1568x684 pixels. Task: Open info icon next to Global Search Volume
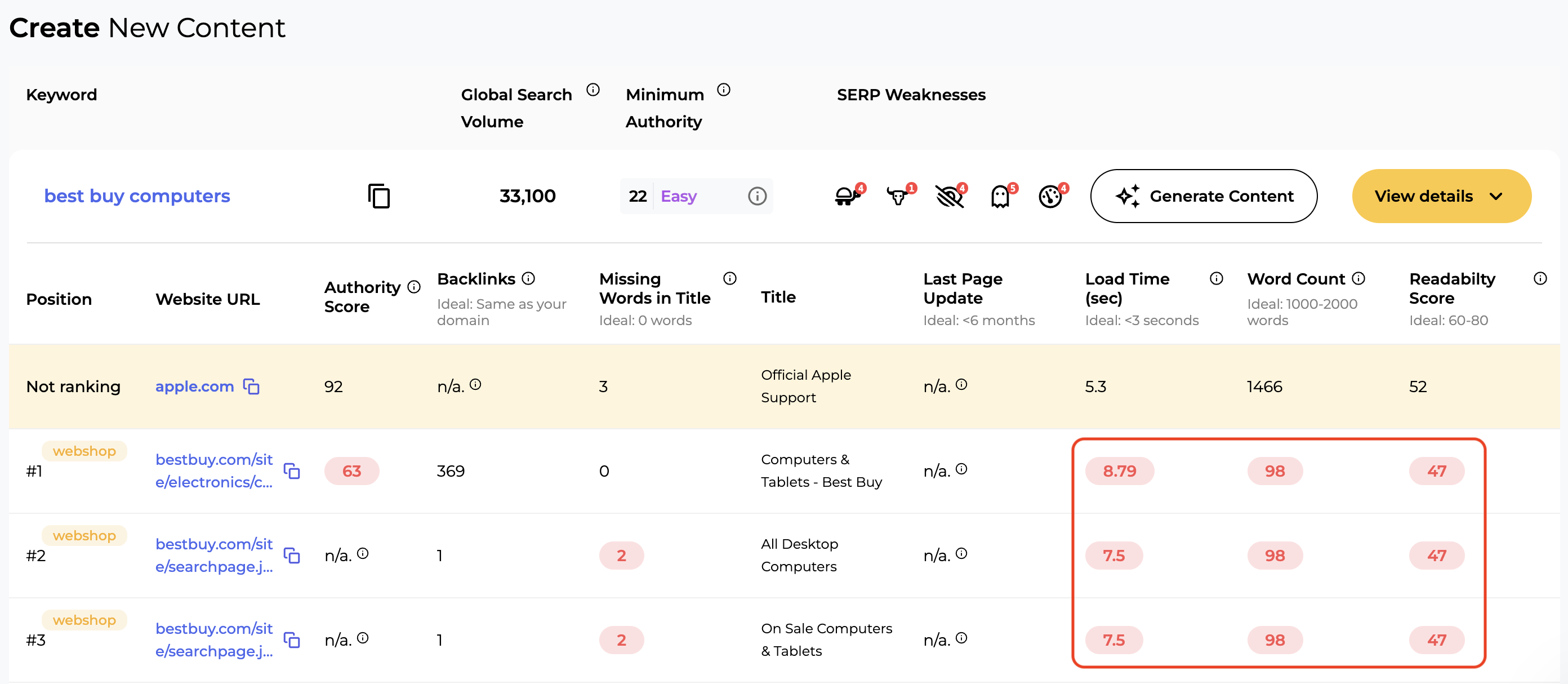pyautogui.click(x=593, y=90)
